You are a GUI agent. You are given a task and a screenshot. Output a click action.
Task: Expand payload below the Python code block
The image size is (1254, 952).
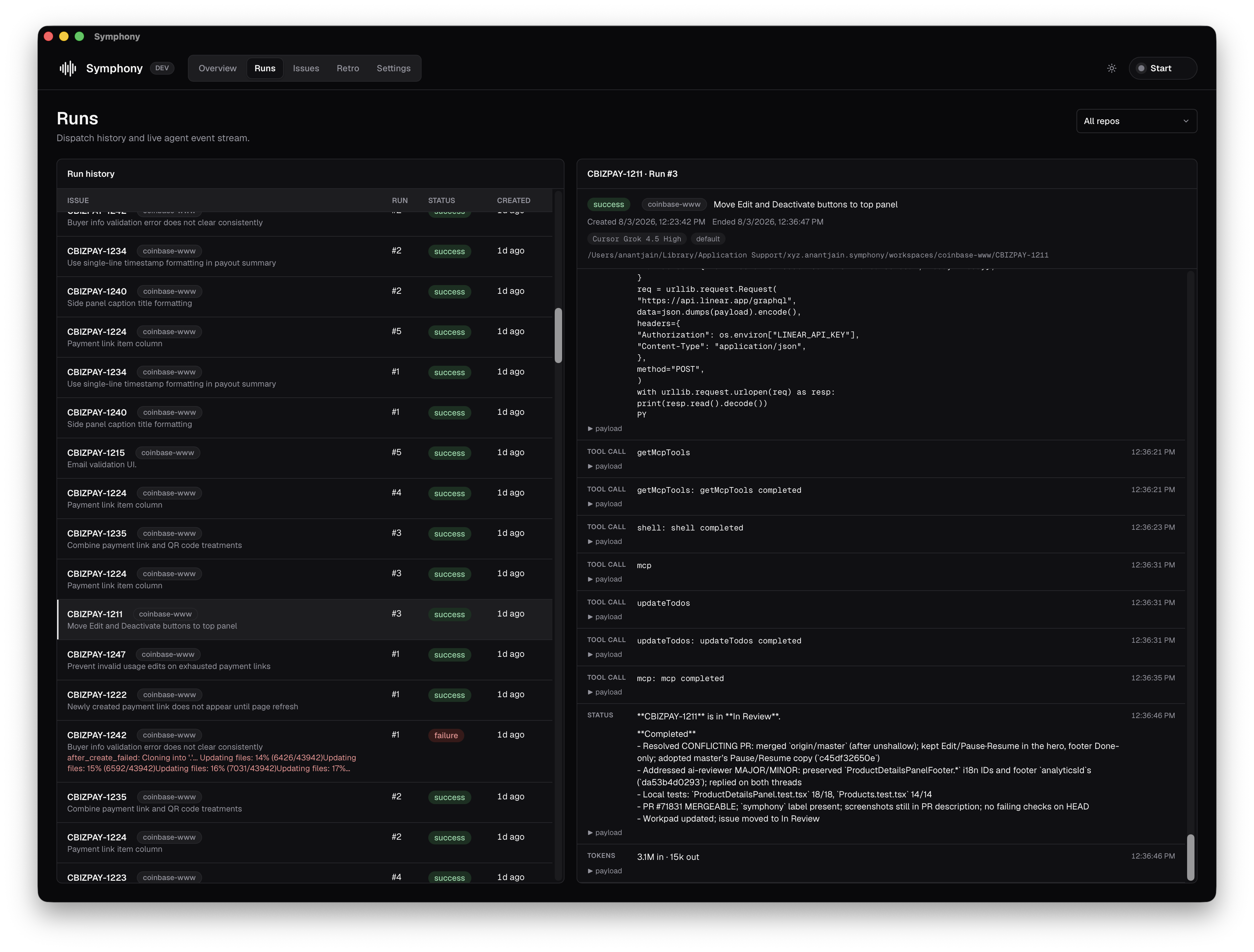point(605,428)
